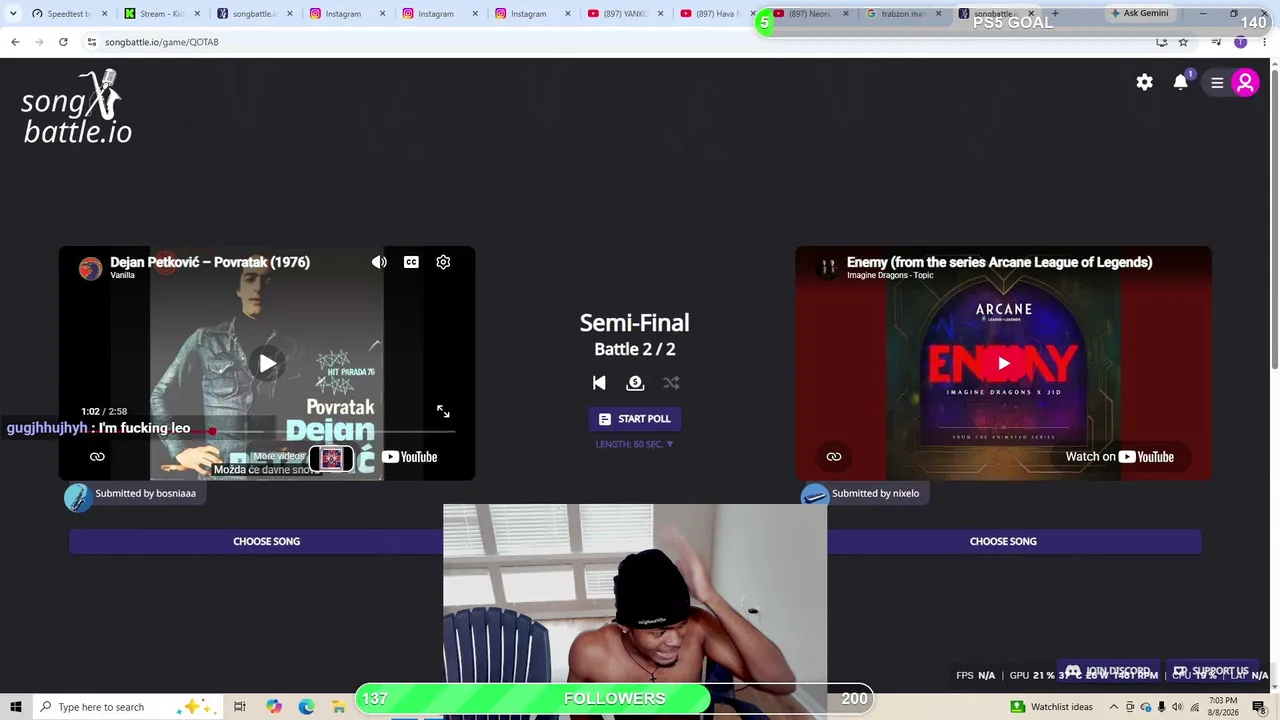Go to the songbattle.io logo home
This screenshot has width=1280, height=720.
[77, 107]
